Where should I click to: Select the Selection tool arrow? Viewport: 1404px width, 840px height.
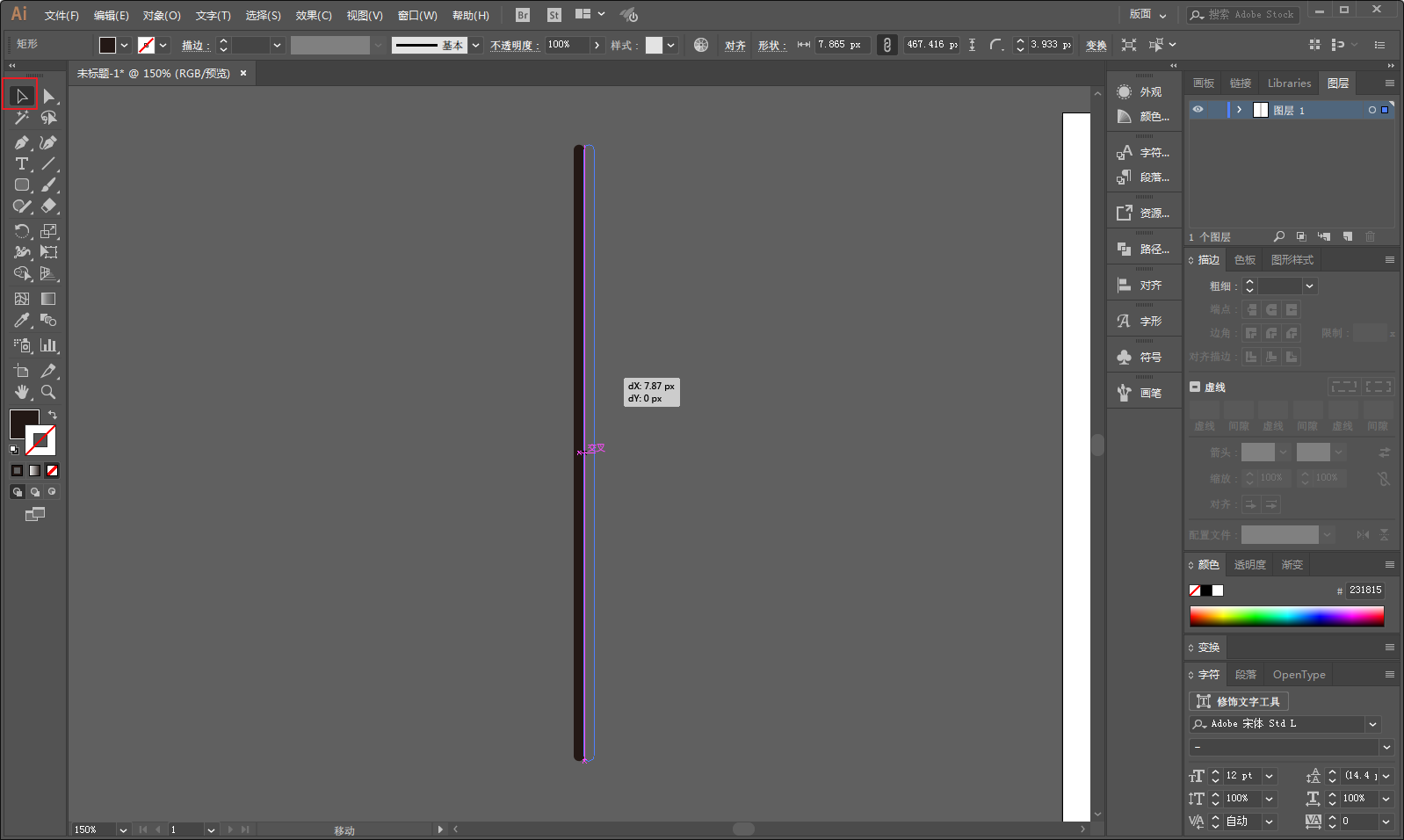pyautogui.click(x=21, y=96)
